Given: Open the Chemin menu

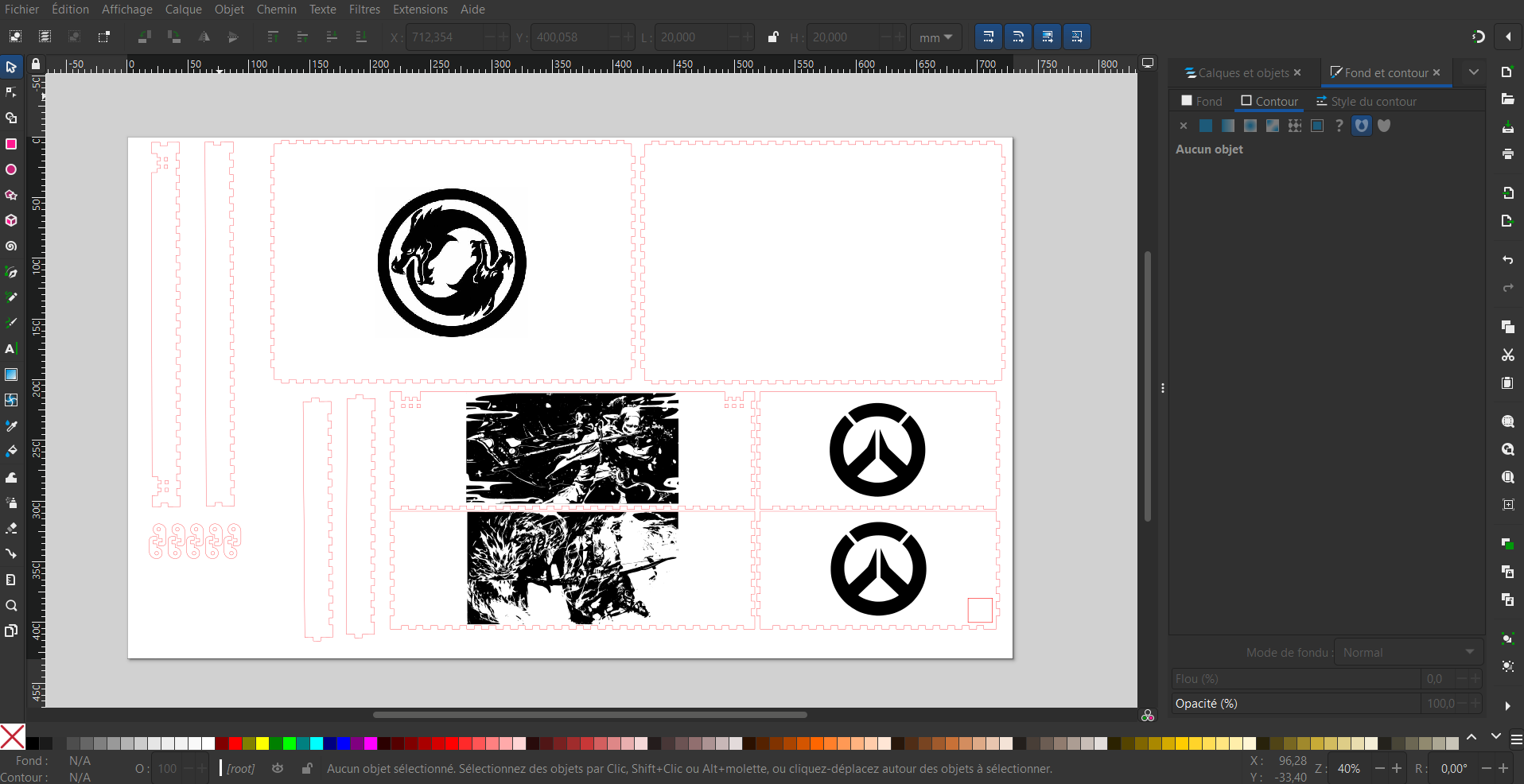Looking at the screenshot, I should (x=276, y=10).
